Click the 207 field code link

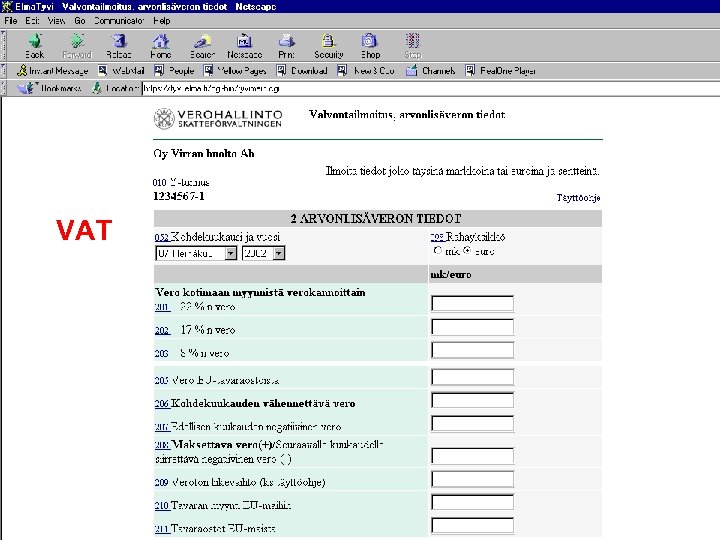tap(162, 427)
